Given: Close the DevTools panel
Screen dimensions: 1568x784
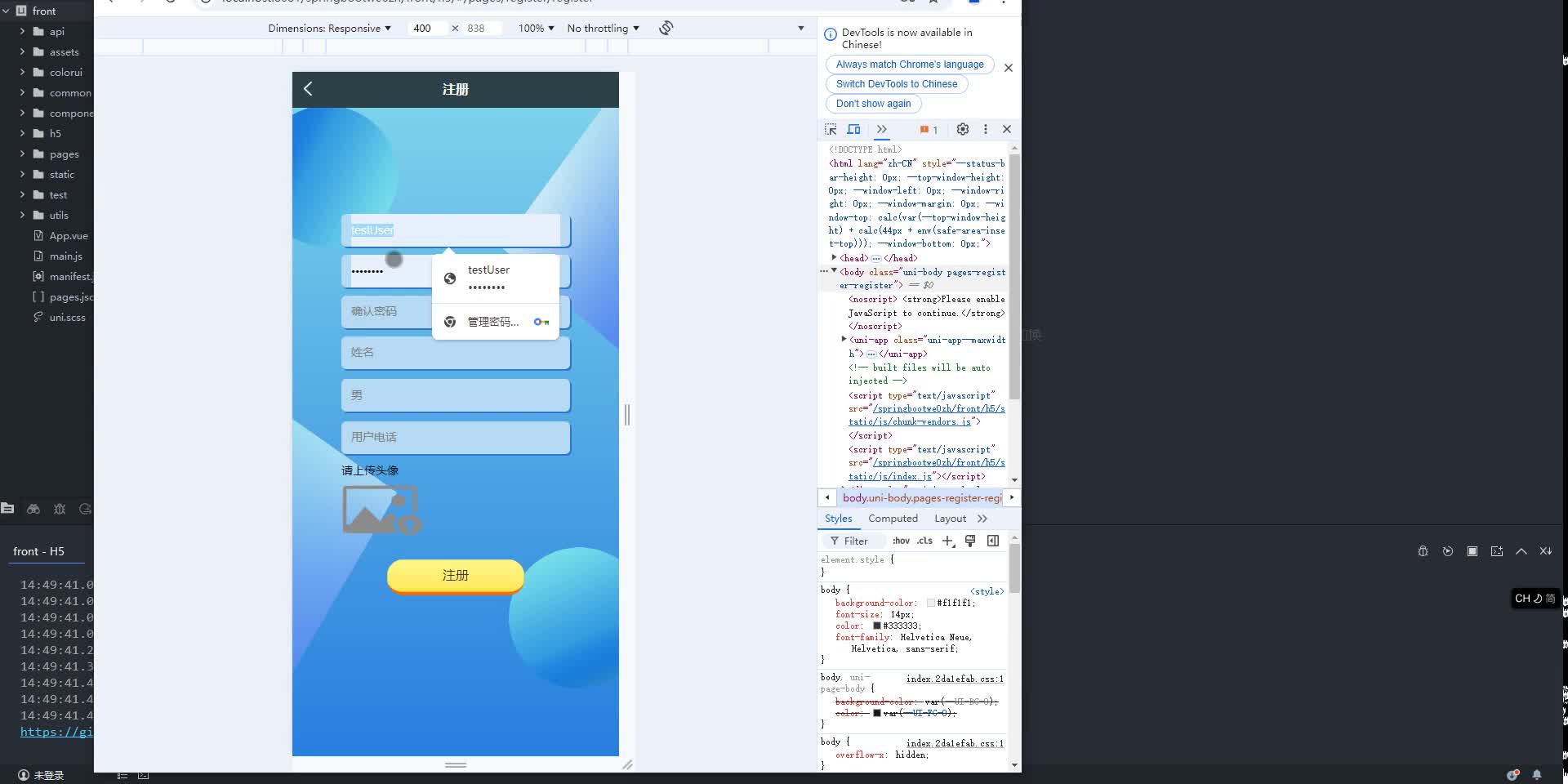Looking at the screenshot, I should (x=1007, y=129).
